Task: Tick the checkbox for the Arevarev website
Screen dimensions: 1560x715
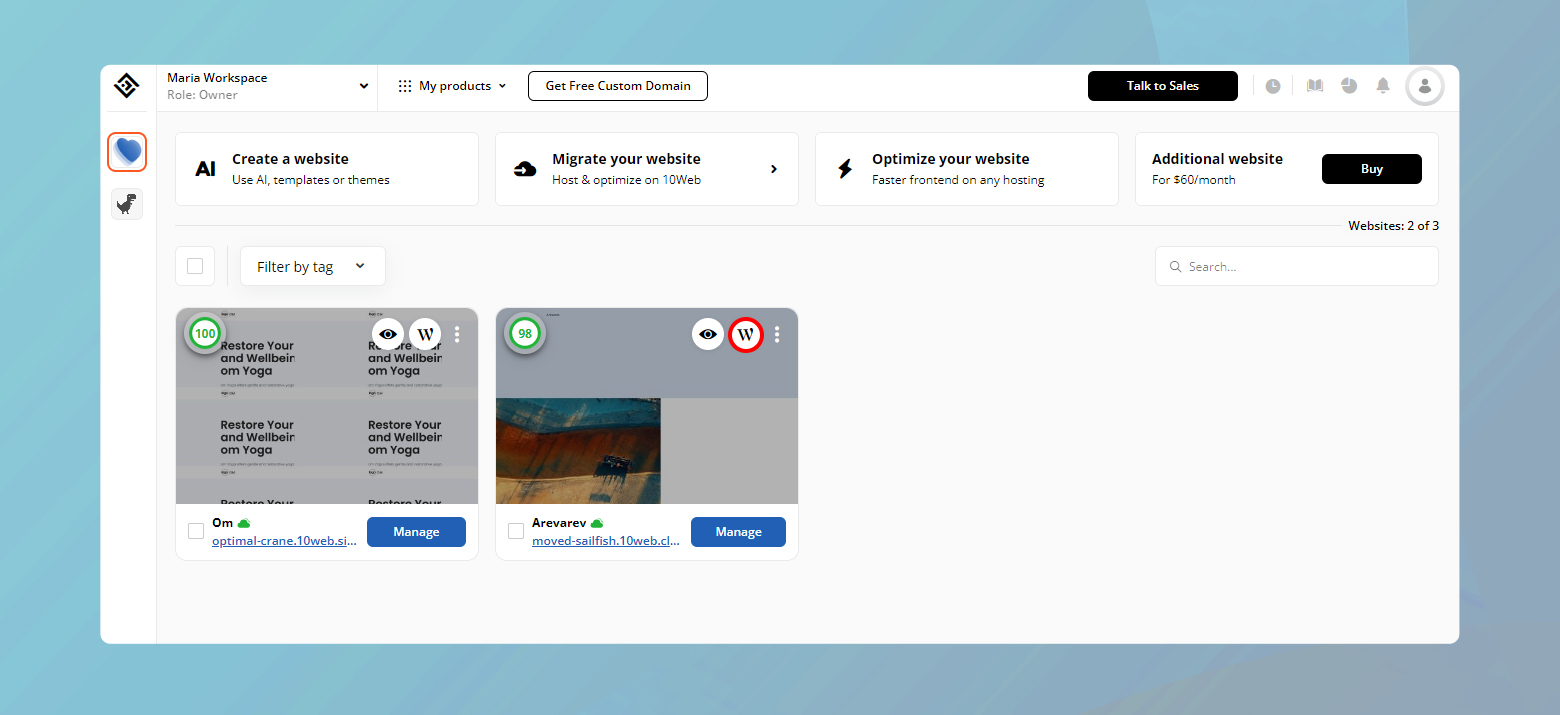Action: click(516, 532)
